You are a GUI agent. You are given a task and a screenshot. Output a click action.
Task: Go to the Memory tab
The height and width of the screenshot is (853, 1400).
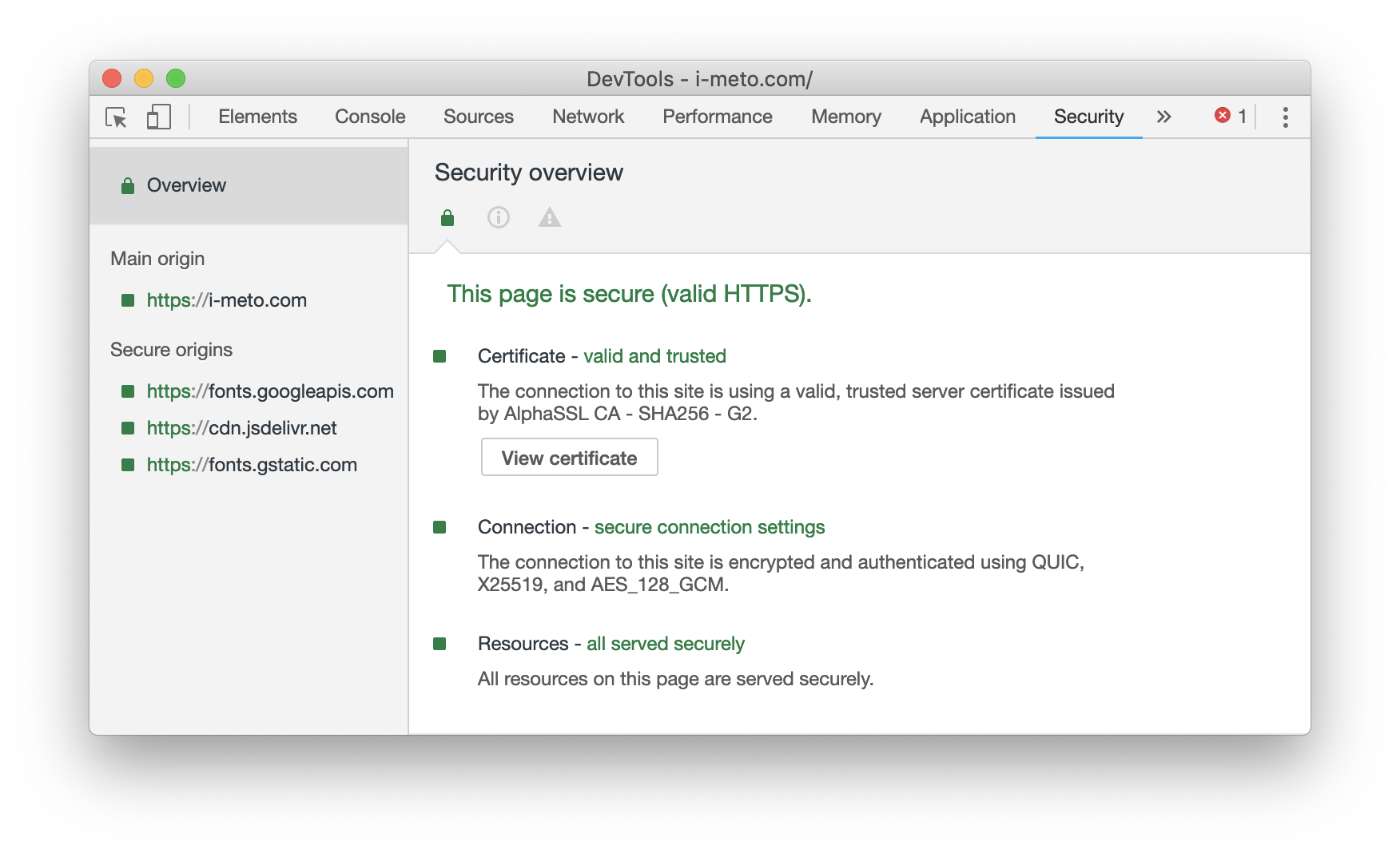846,117
